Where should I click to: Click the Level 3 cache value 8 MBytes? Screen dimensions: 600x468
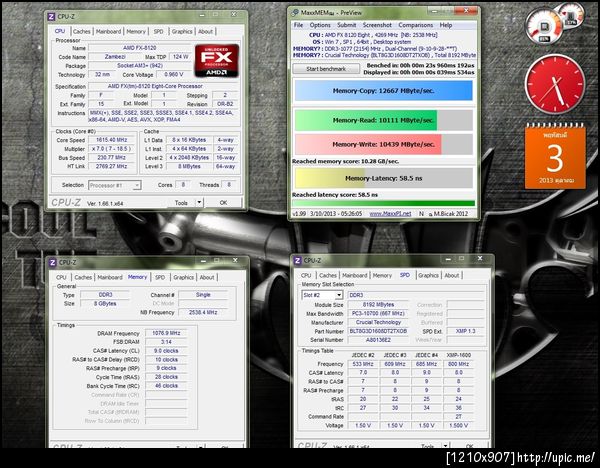pyautogui.click(x=189, y=166)
